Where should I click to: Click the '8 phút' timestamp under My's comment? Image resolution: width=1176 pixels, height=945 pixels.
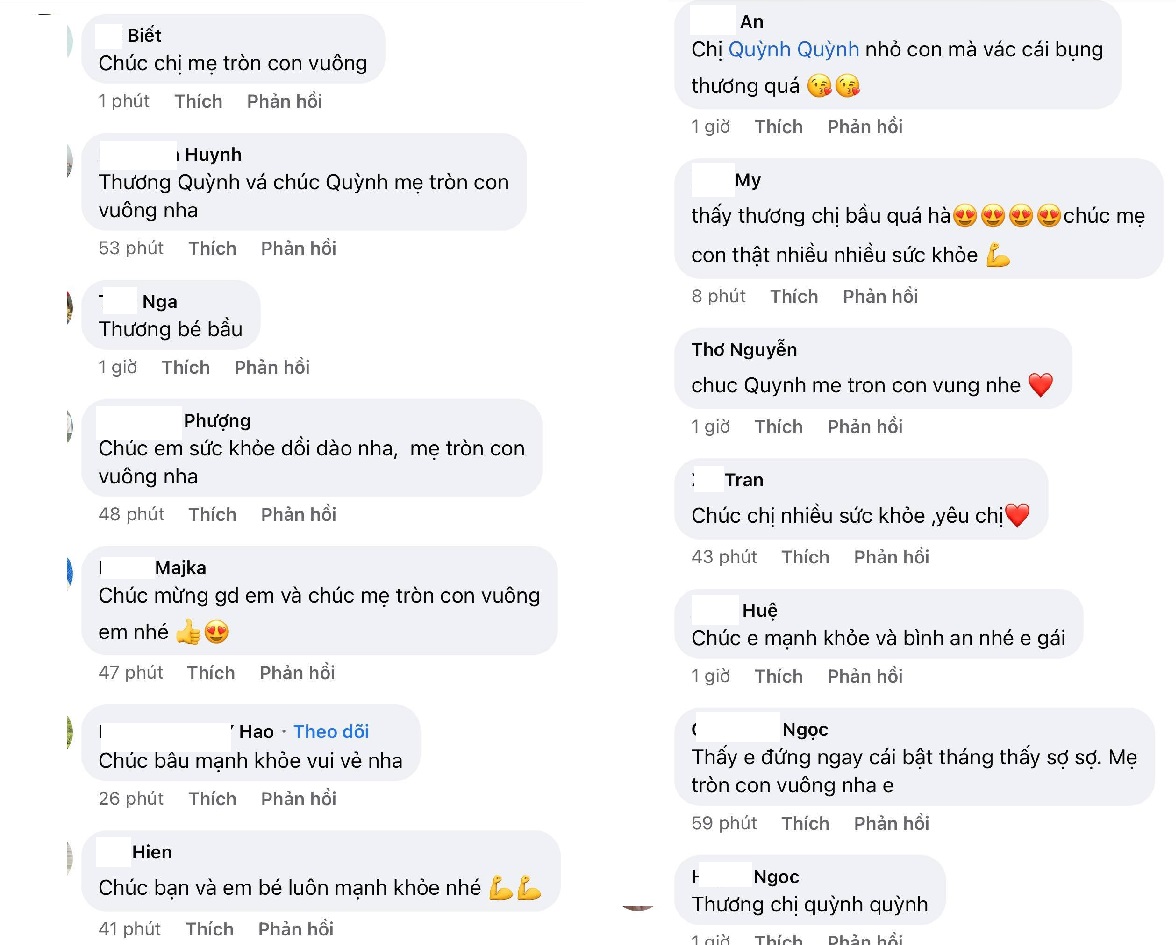click(718, 296)
